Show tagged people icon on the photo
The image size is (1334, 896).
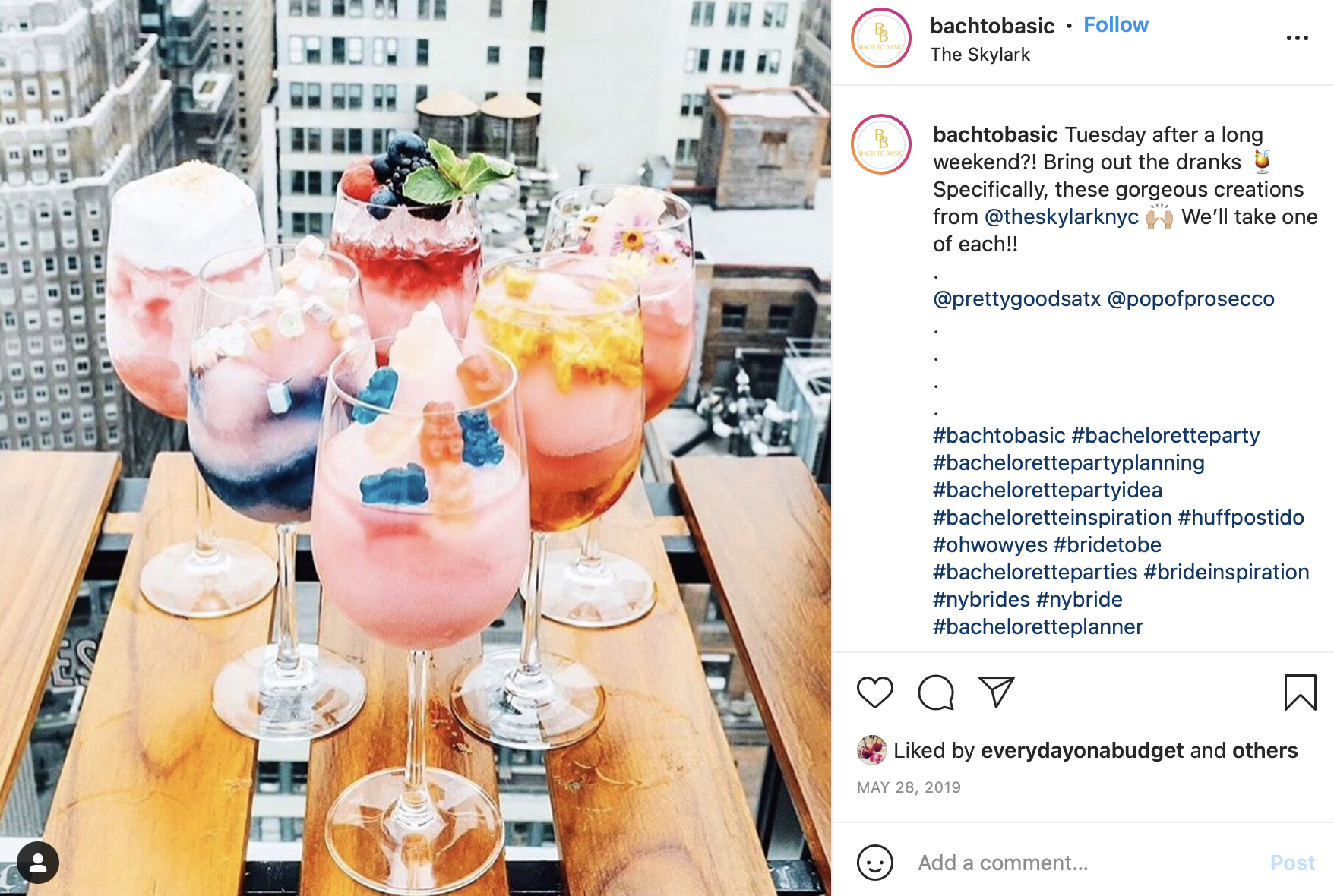tap(38, 863)
